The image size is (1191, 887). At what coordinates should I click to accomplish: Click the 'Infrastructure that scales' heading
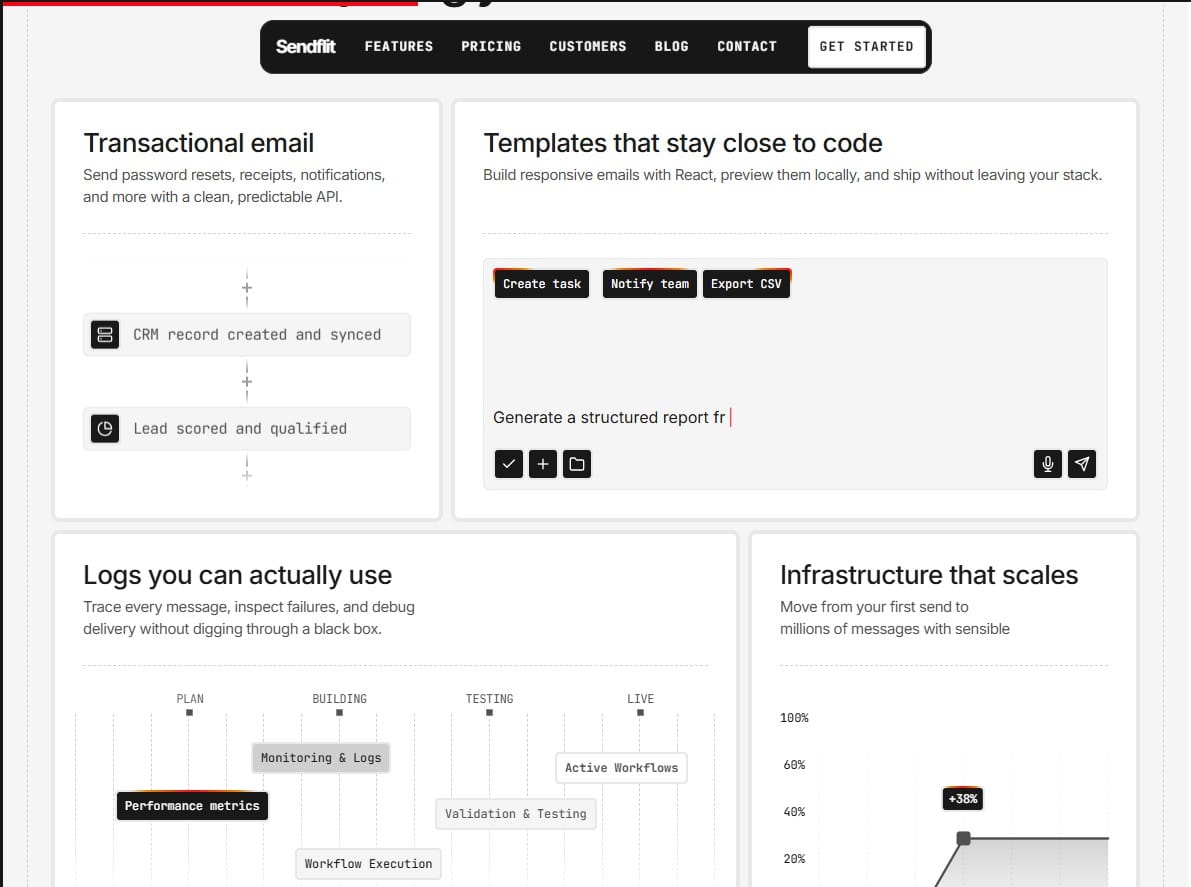[929, 575]
